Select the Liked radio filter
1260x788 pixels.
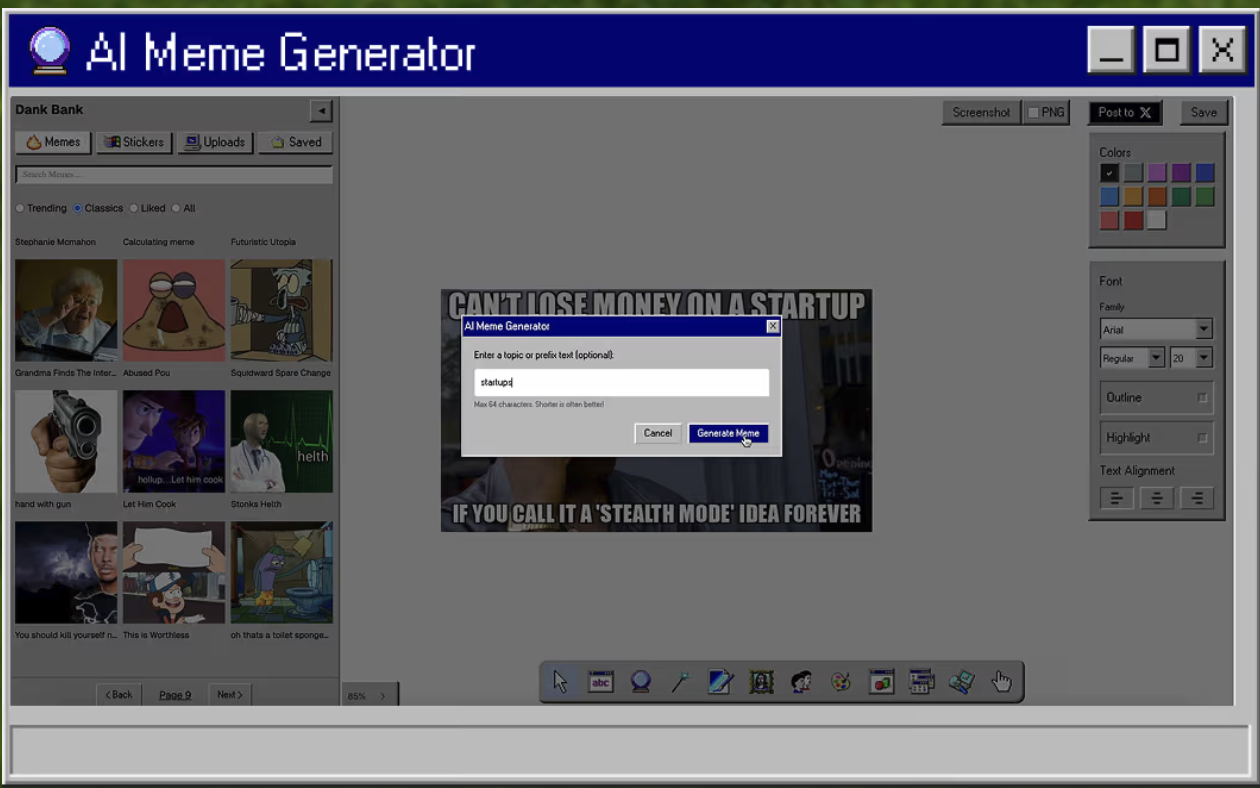point(147,208)
